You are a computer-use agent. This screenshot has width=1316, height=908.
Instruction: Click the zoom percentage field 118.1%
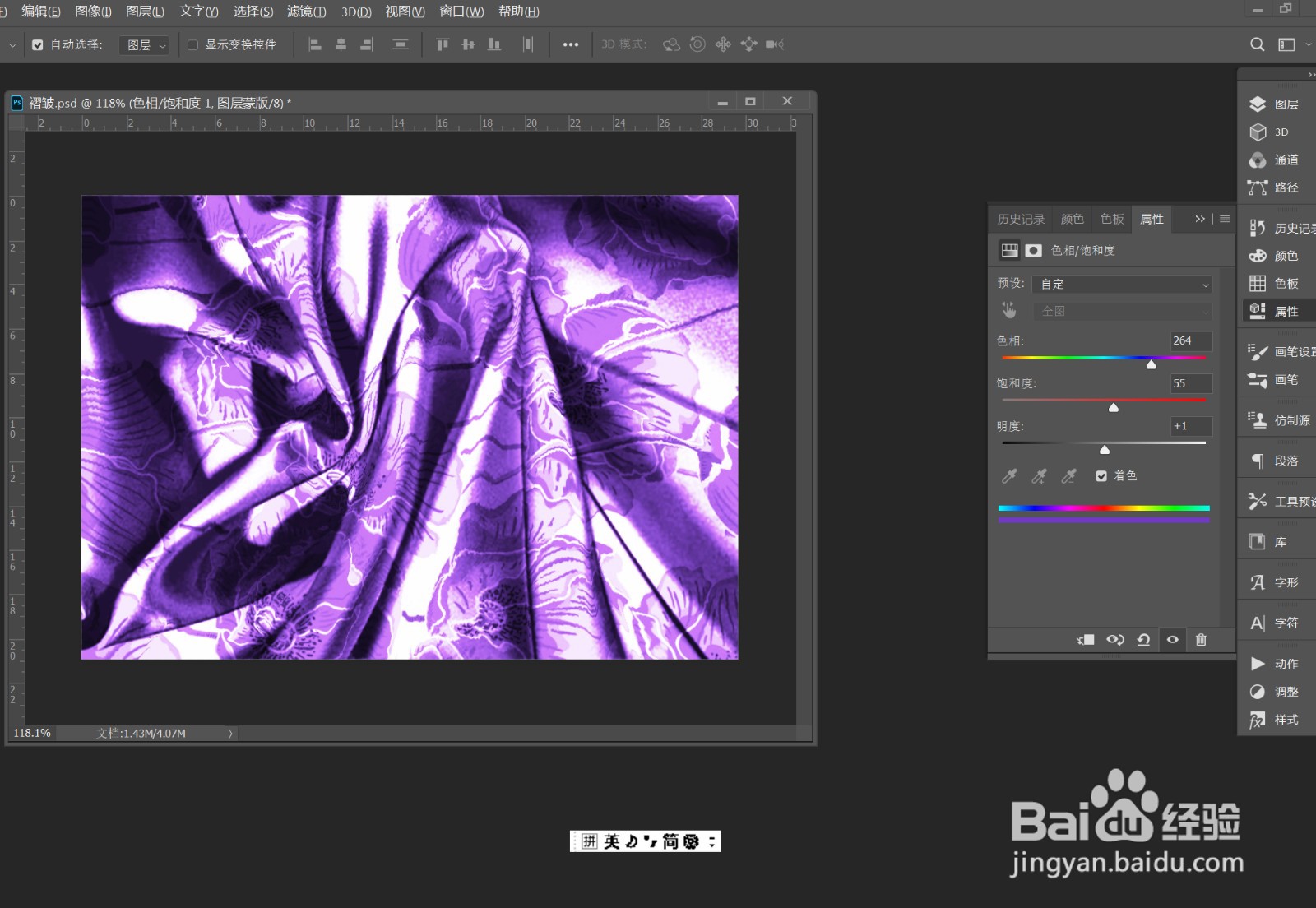32,734
